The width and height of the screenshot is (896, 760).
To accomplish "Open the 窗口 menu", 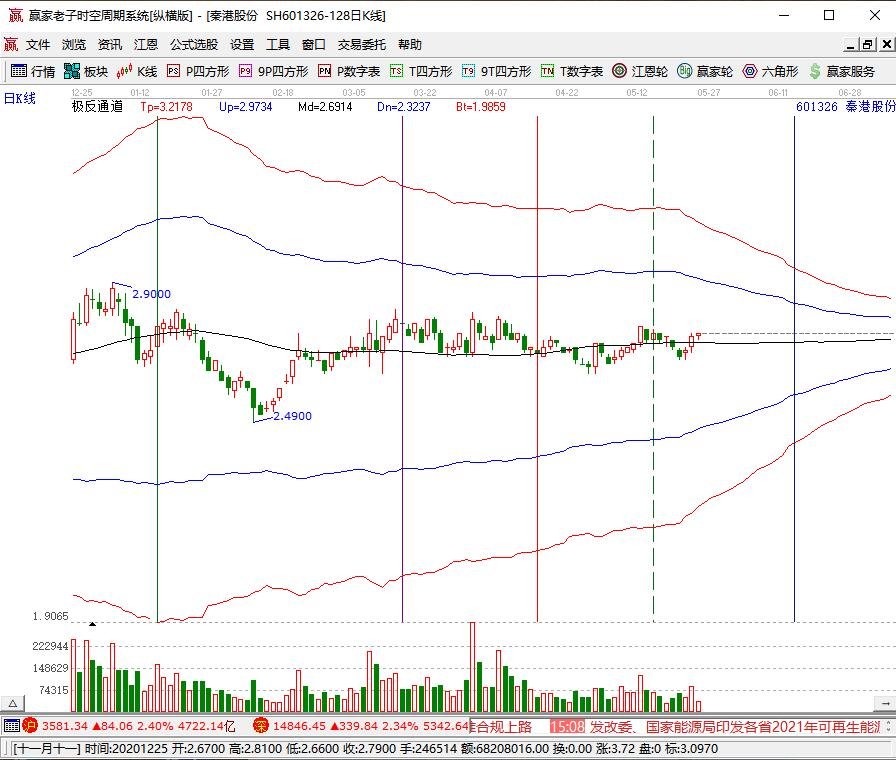I will (x=314, y=45).
